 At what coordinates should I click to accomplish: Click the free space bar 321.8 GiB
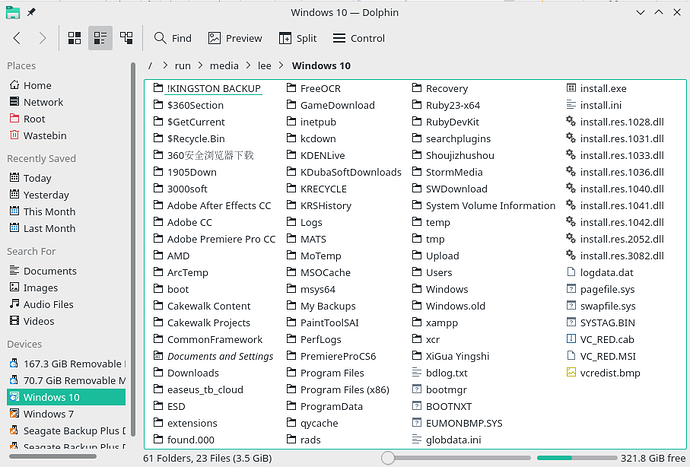577,458
